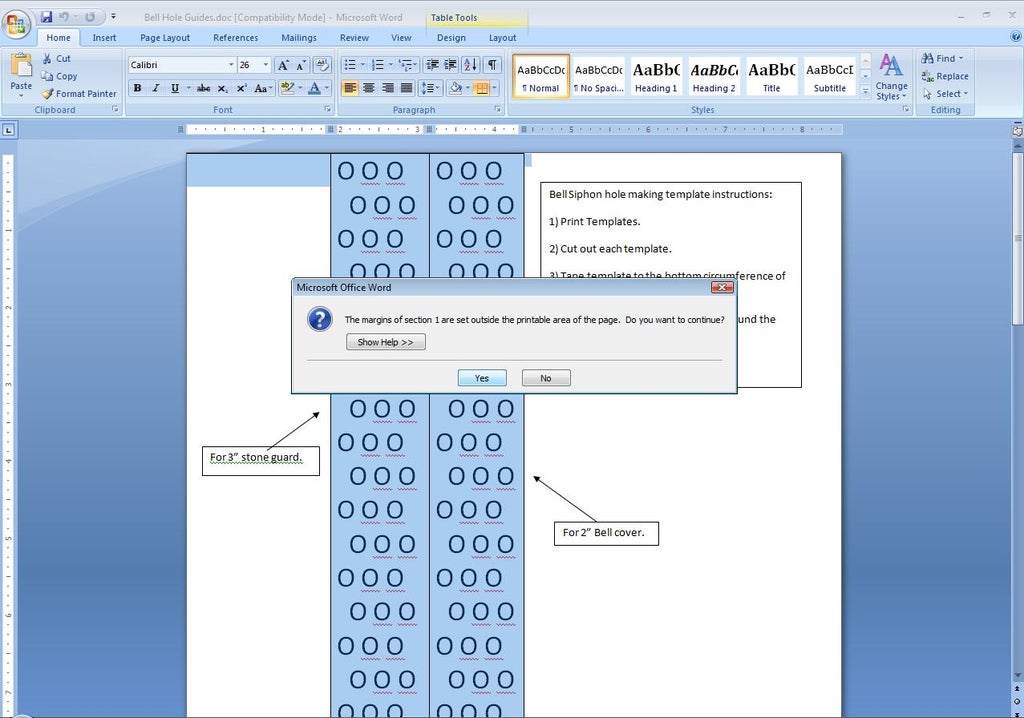Apply subscript formatting
The width and height of the screenshot is (1024, 718).
(223, 88)
